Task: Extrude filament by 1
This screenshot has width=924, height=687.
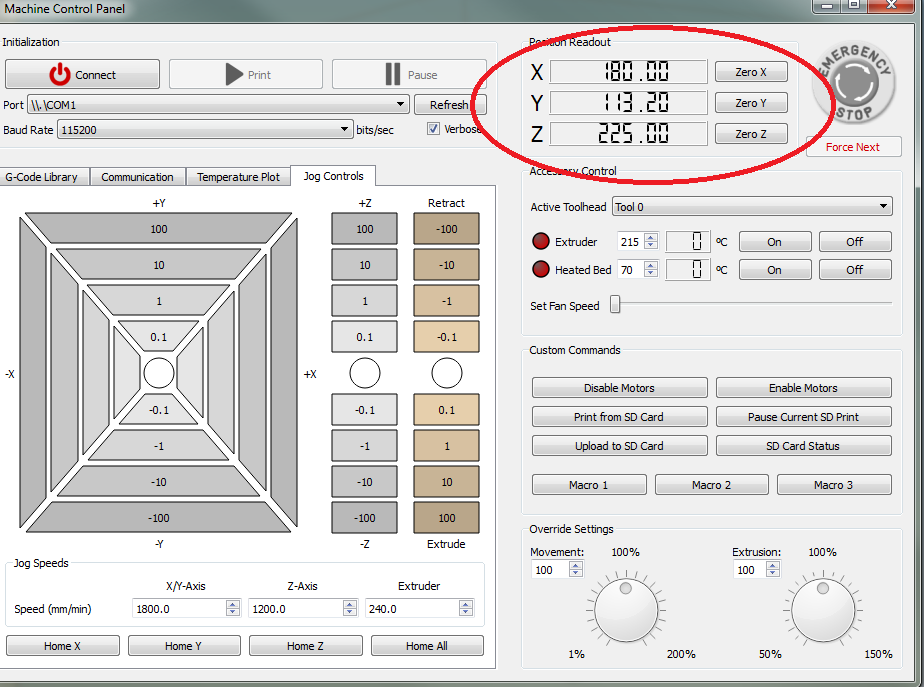Action: click(446, 446)
